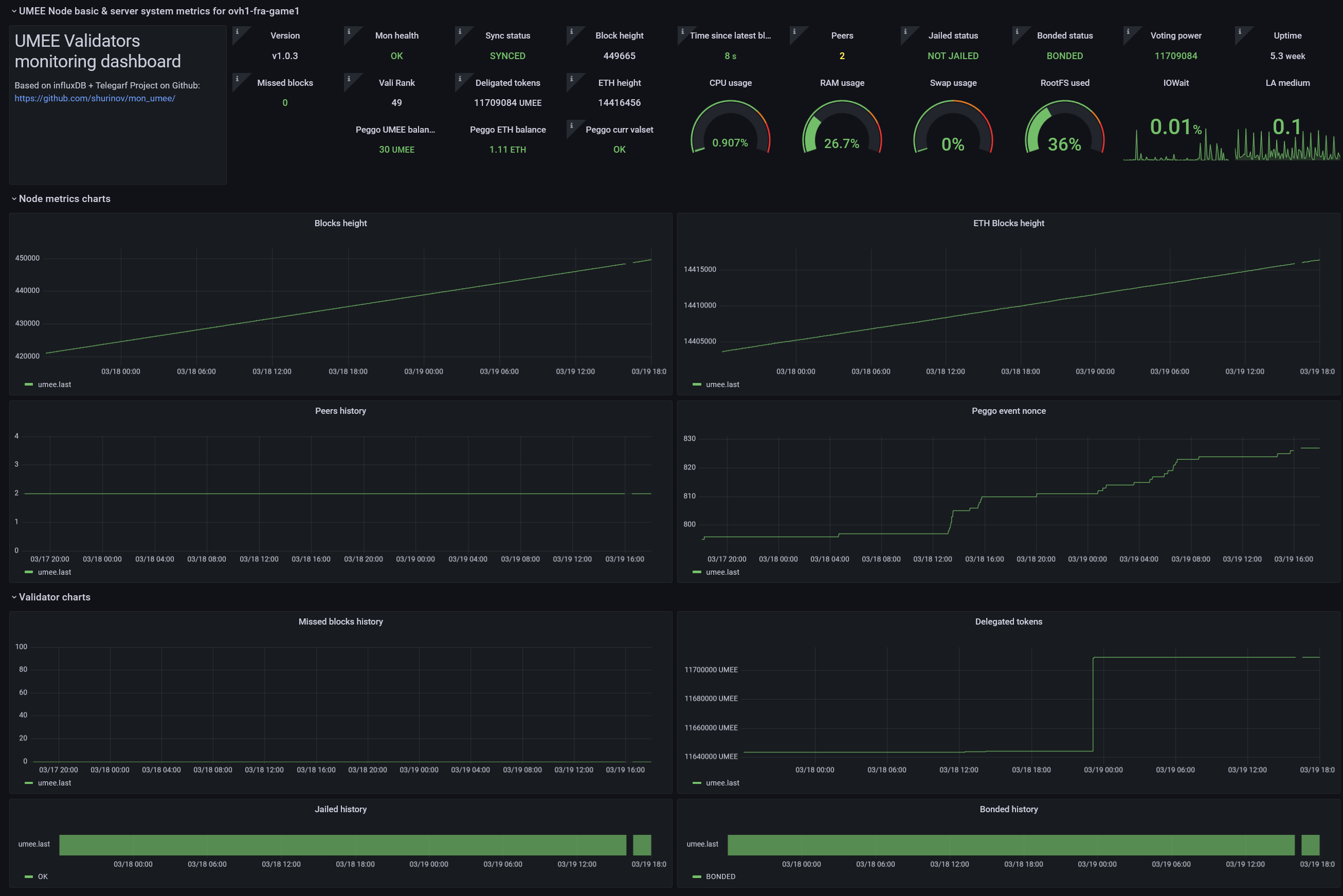
Task: Click info icon beside Uptime panel
Action: 1239,32
